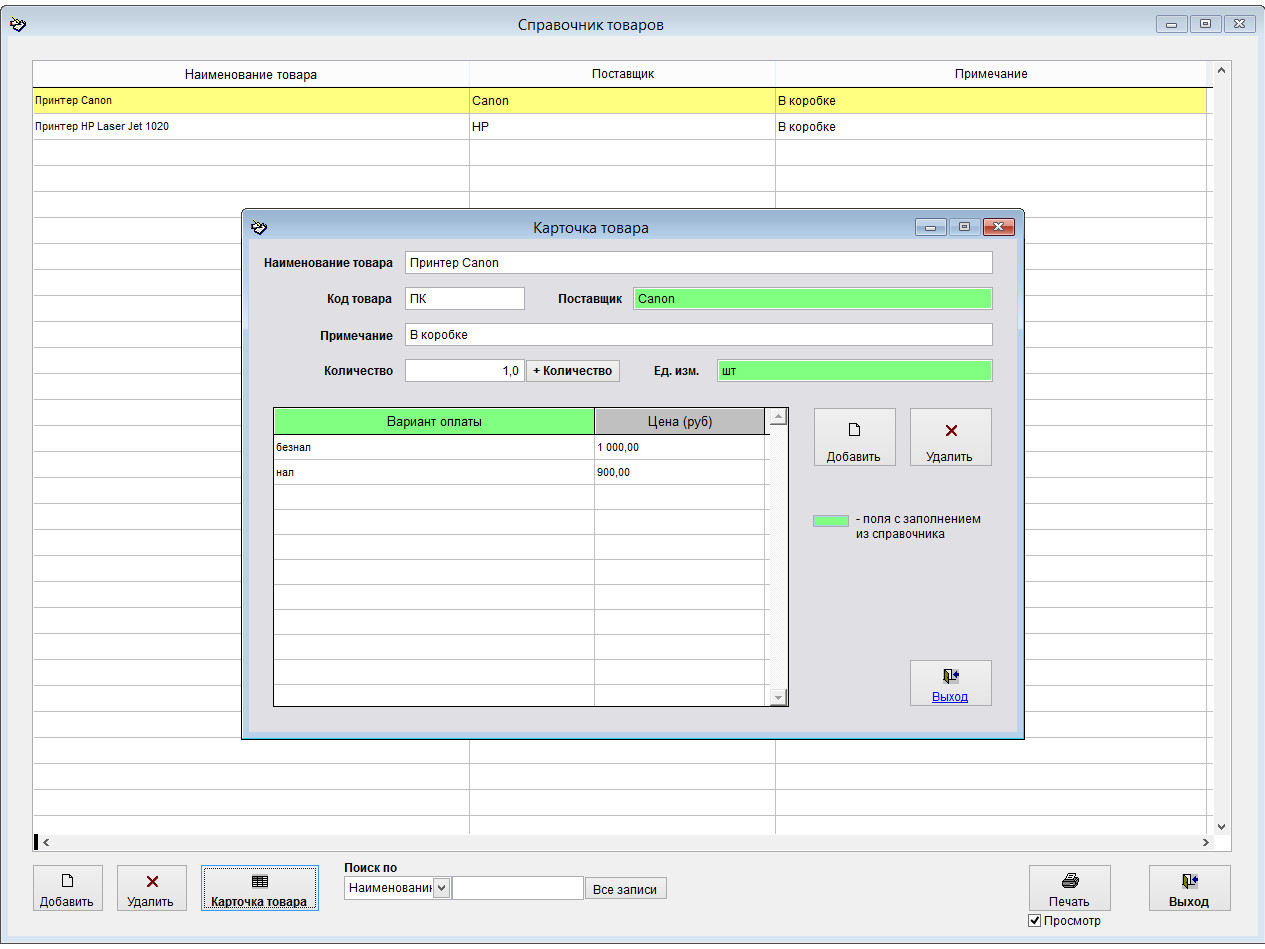Screen dimensions: 1265x949
Task: Open Карточка товара from bottom toolbar
Action: [259, 888]
